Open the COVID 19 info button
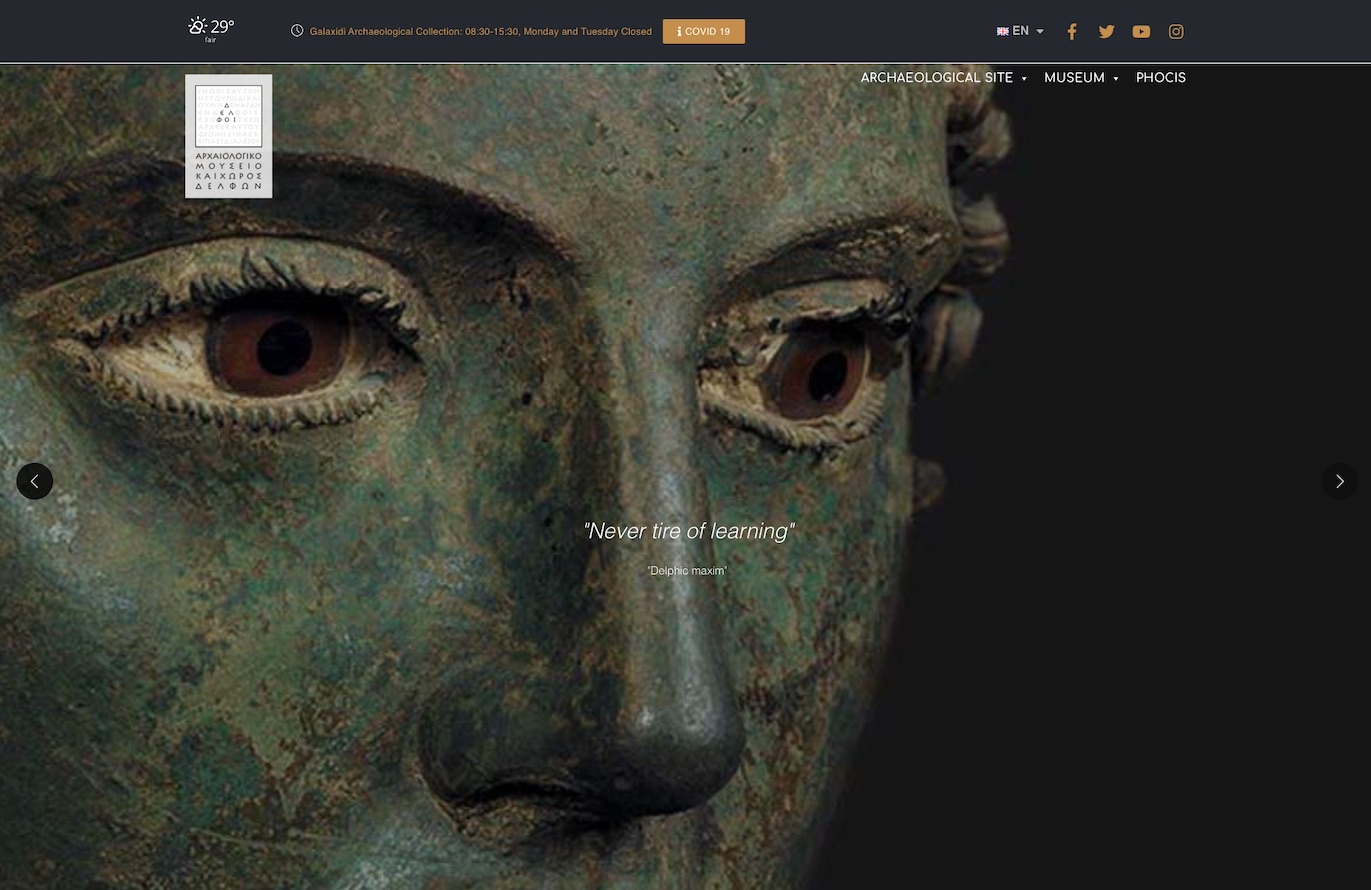The width and height of the screenshot is (1371, 890). click(x=704, y=32)
